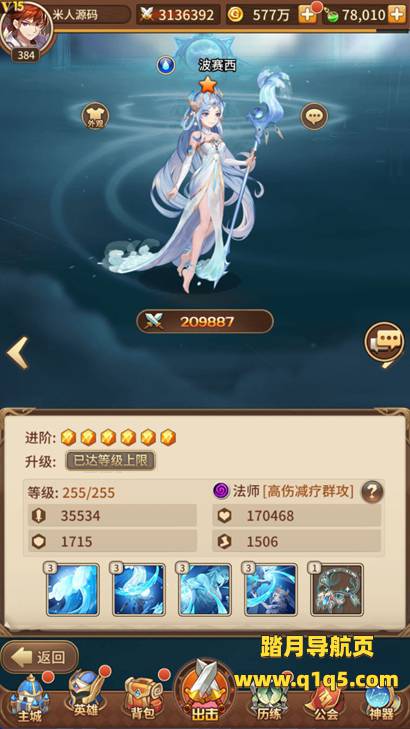Click the question mark help icon
410x729 pixels.
coord(373,491)
